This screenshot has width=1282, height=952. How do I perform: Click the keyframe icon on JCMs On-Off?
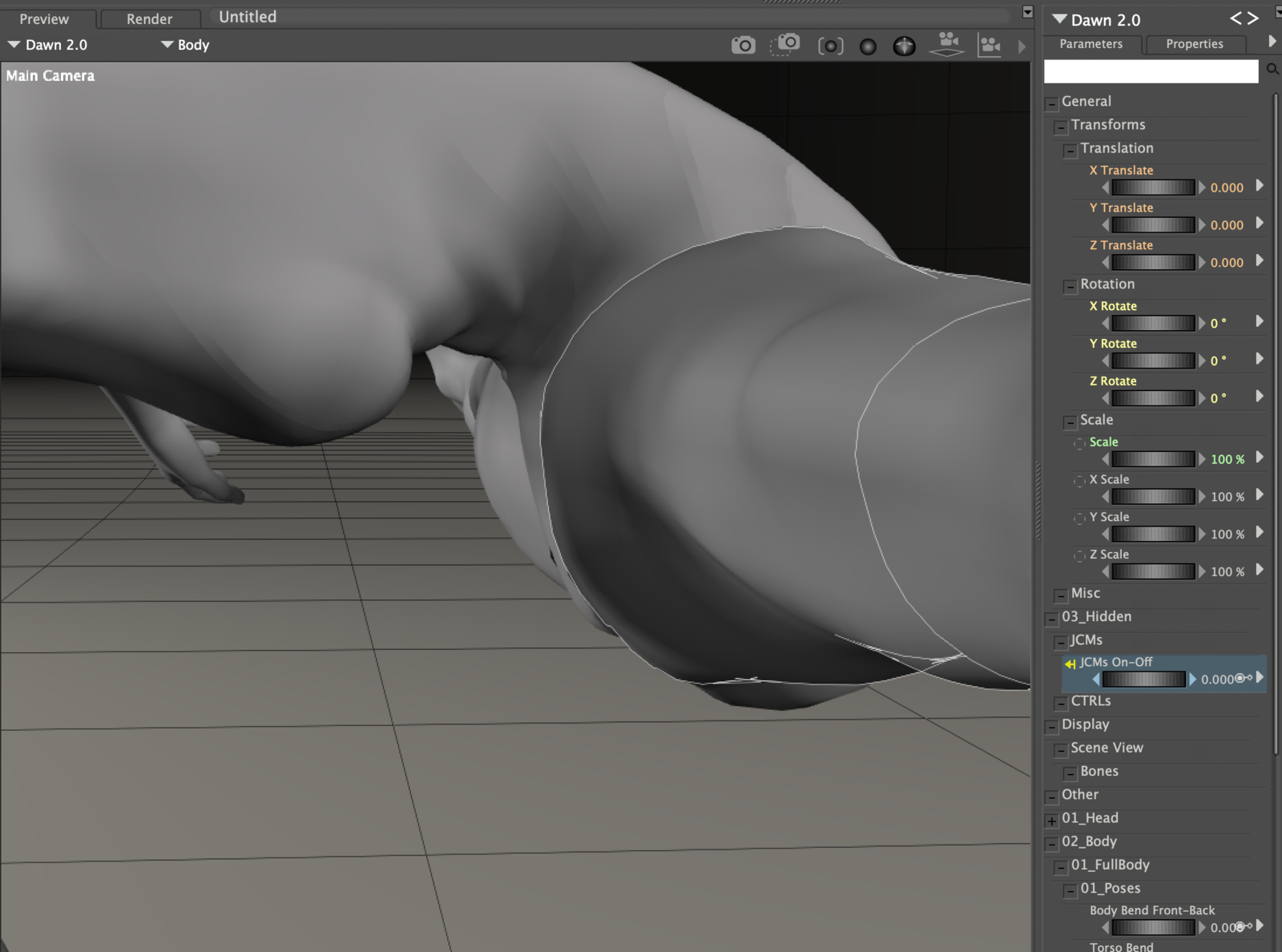[x=1244, y=678]
